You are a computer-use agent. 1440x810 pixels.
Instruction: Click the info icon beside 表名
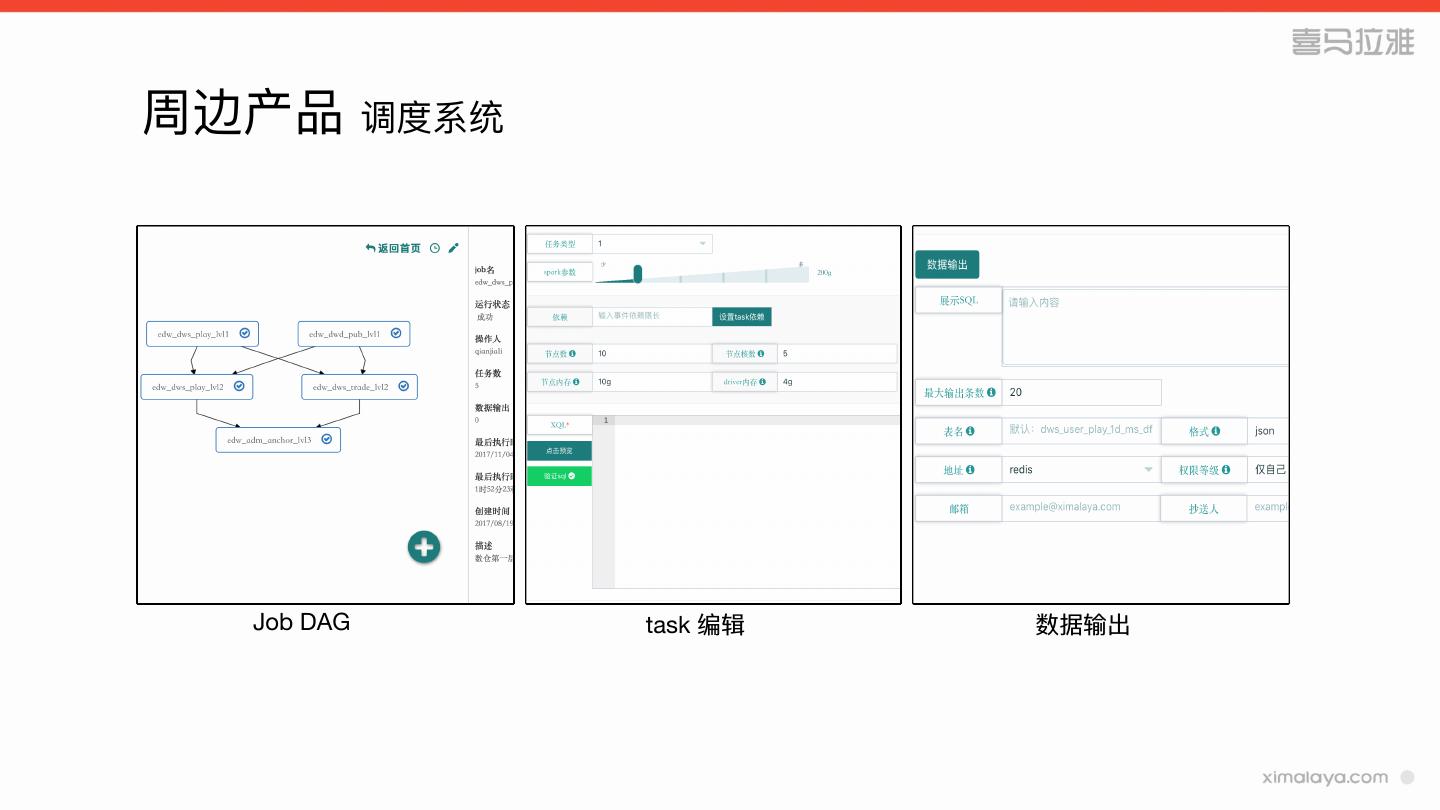click(970, 431)
